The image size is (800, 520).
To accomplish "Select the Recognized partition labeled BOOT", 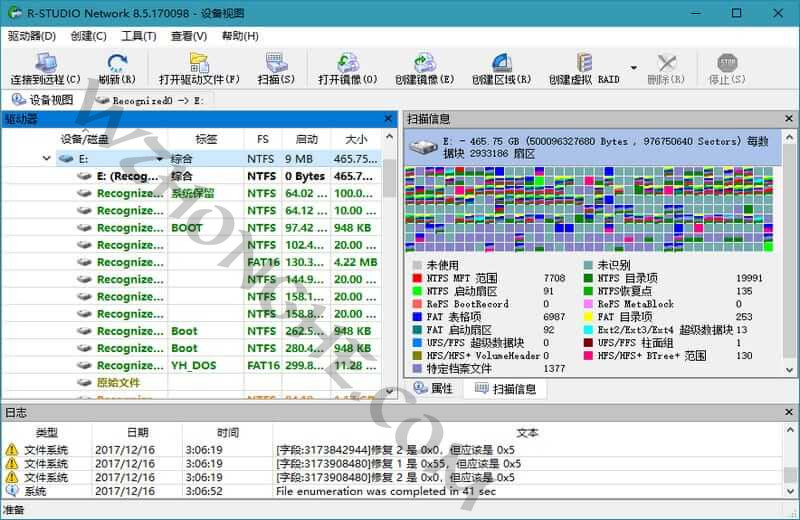I will click(192, 228).
